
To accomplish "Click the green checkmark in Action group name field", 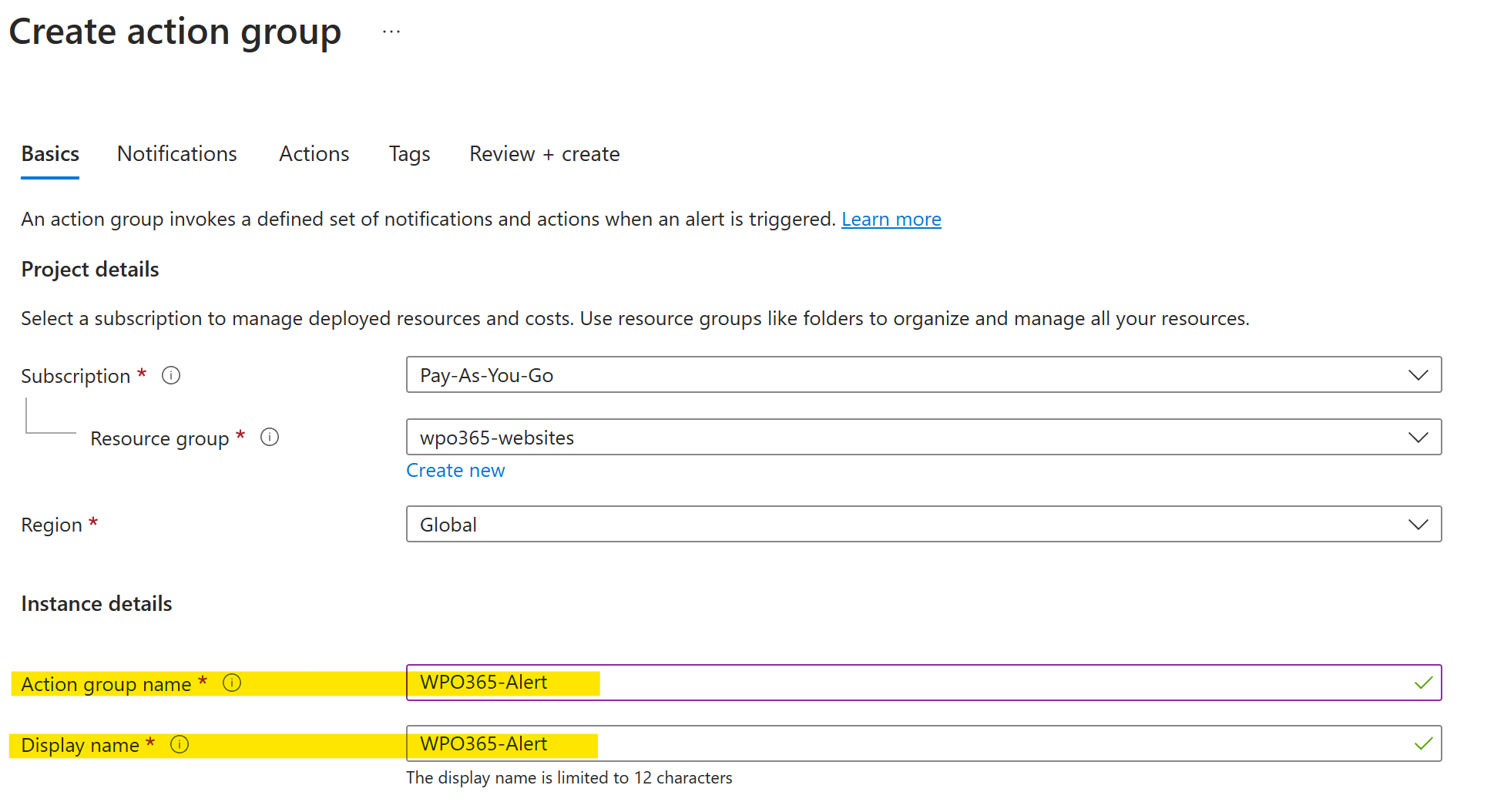I will [x=1423, y=683].
